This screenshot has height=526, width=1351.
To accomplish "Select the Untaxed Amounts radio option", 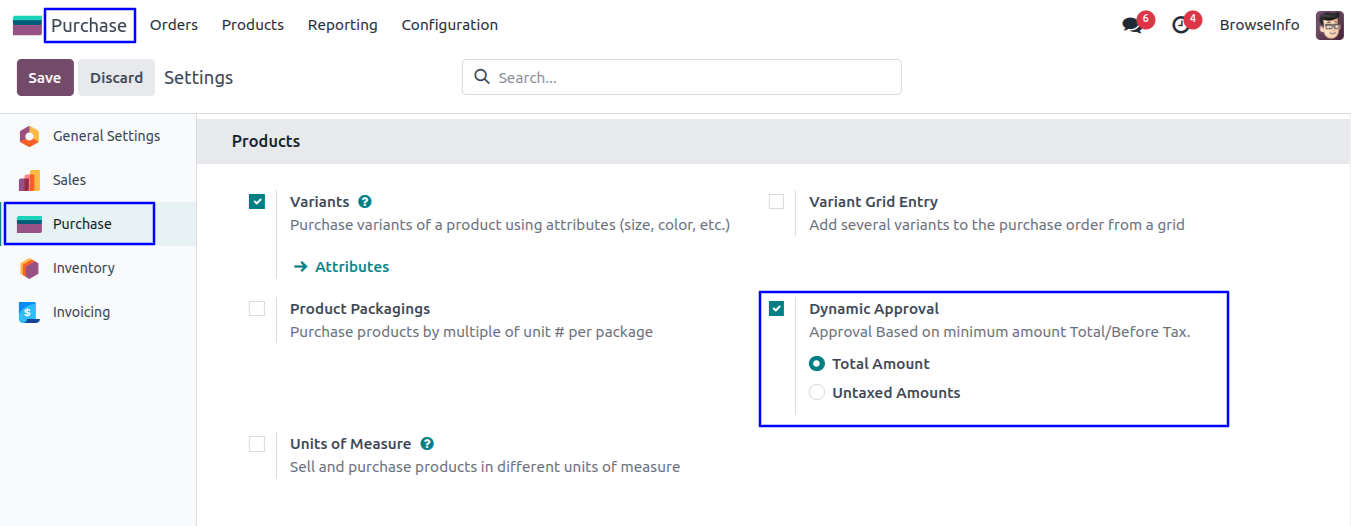I will [x=817, y=393].
